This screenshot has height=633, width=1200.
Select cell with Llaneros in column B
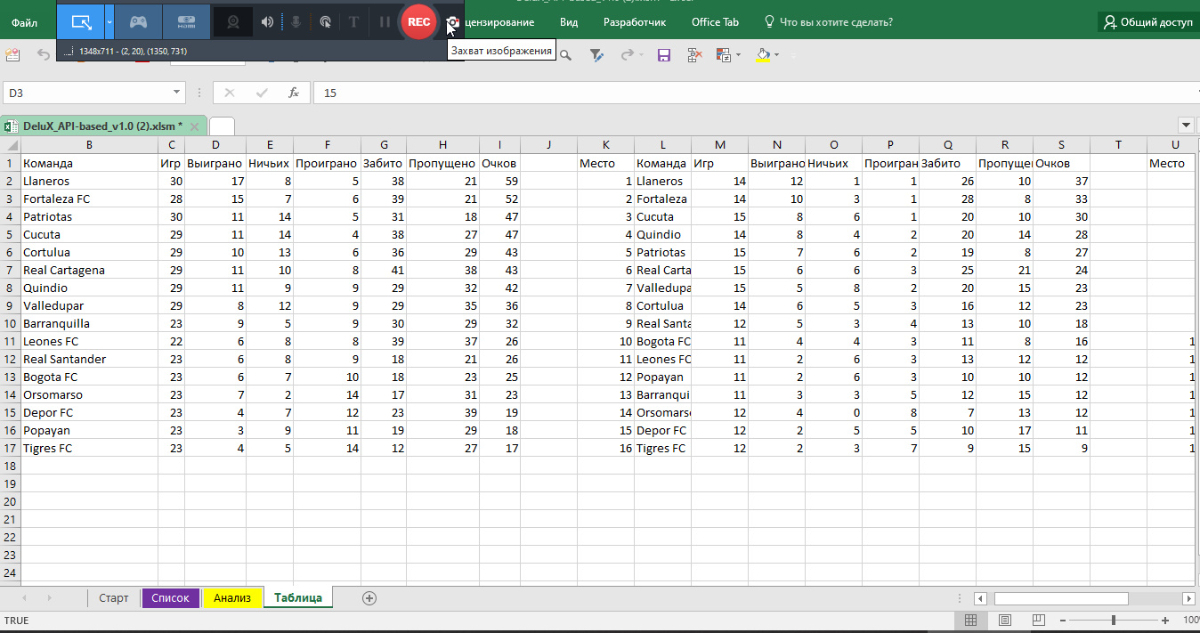(x=88, y=181)
